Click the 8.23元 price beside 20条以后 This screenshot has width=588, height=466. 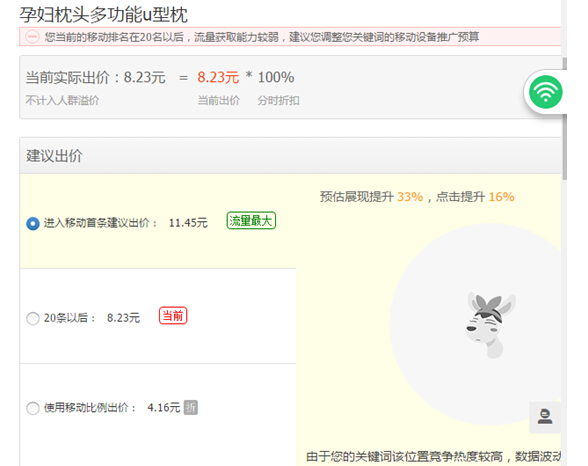[123, 318]
